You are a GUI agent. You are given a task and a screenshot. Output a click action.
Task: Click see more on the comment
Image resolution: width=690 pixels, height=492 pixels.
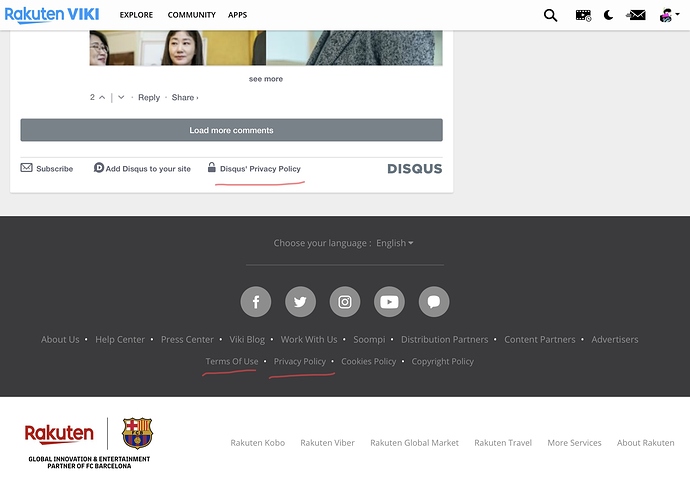266,79
